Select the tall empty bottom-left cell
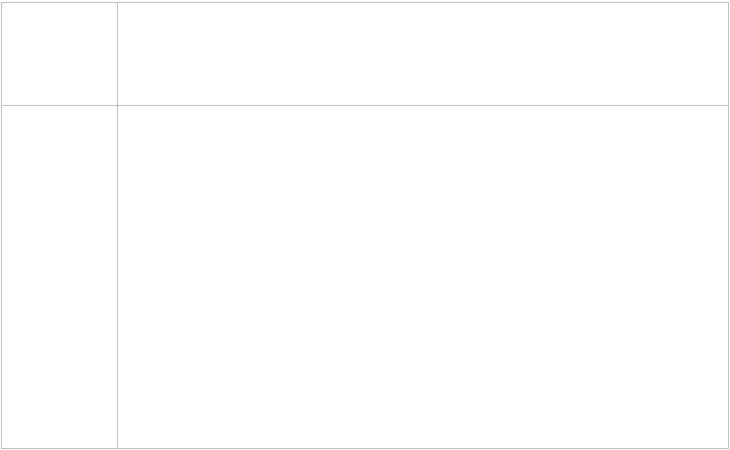 click(x=60, y=277)
